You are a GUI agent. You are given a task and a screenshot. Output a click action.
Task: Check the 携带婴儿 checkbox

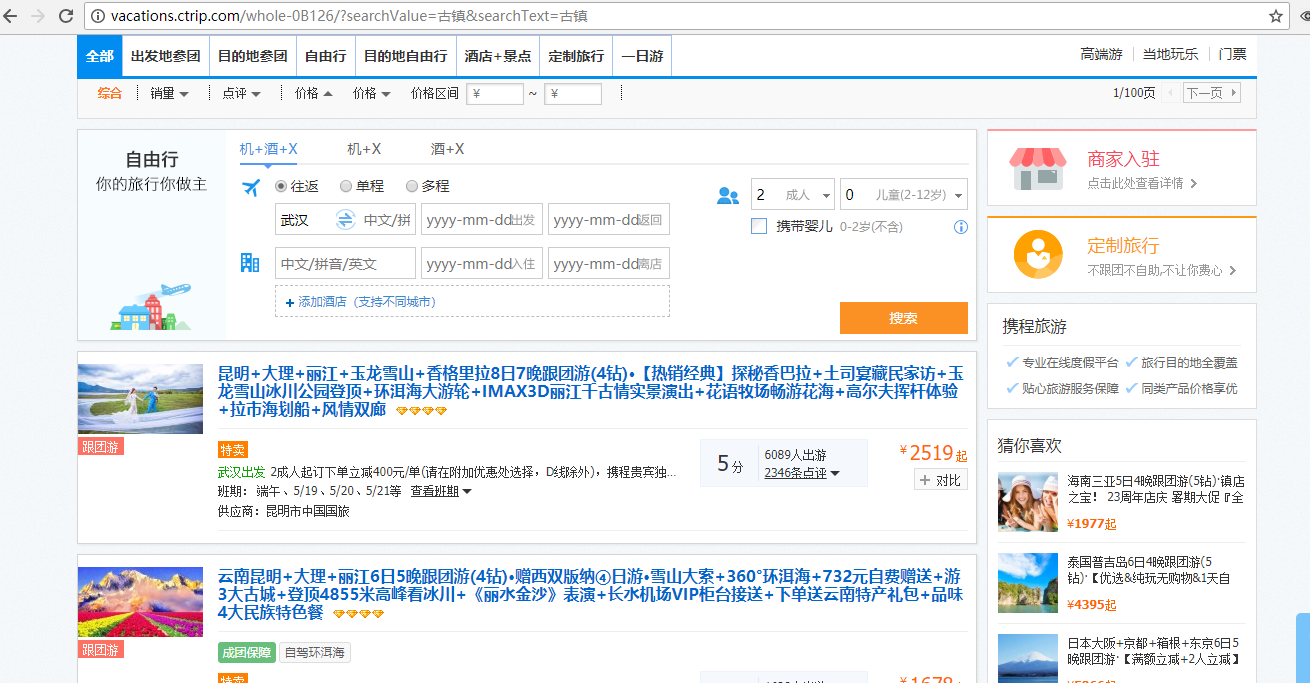[x=759, y=226]
